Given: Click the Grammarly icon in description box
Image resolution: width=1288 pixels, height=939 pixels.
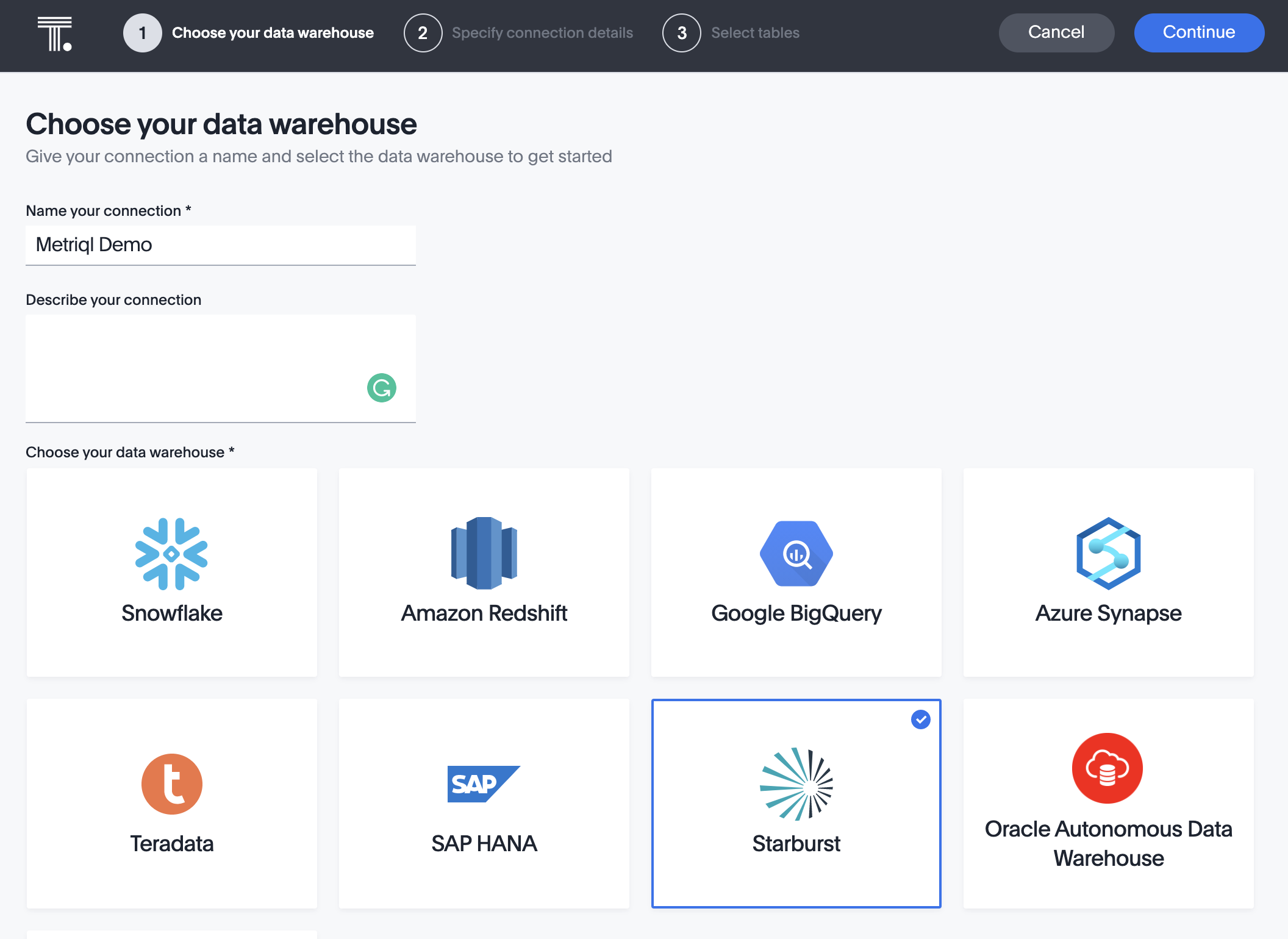Looking at the screenshot, I should point(382,388).
